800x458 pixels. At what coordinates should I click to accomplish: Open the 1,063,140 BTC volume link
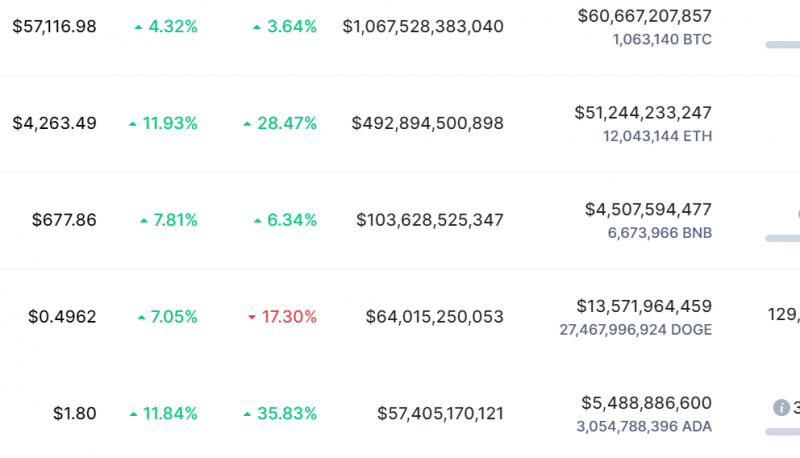point(662,40)
